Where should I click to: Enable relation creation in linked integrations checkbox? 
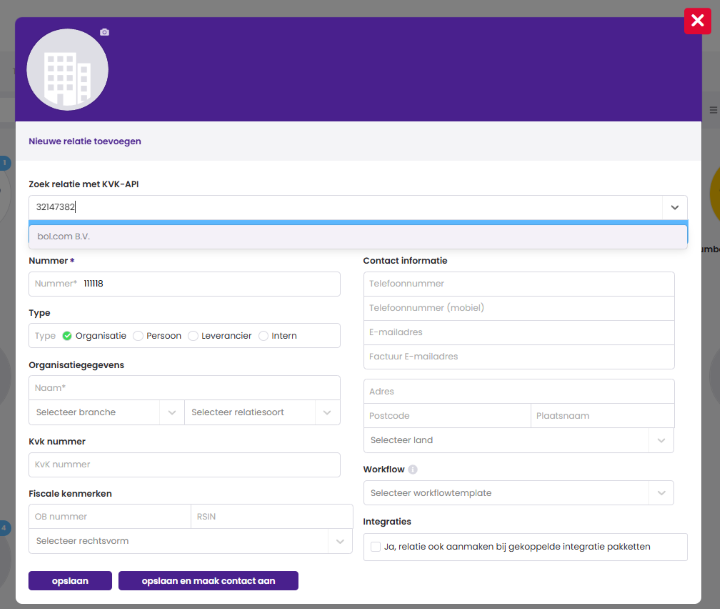coord(376,547)
